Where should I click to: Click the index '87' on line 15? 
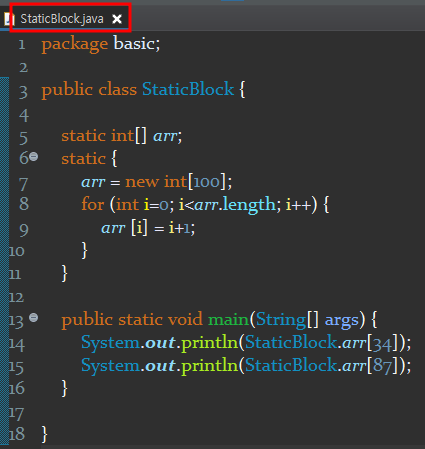tap(382, 366)
